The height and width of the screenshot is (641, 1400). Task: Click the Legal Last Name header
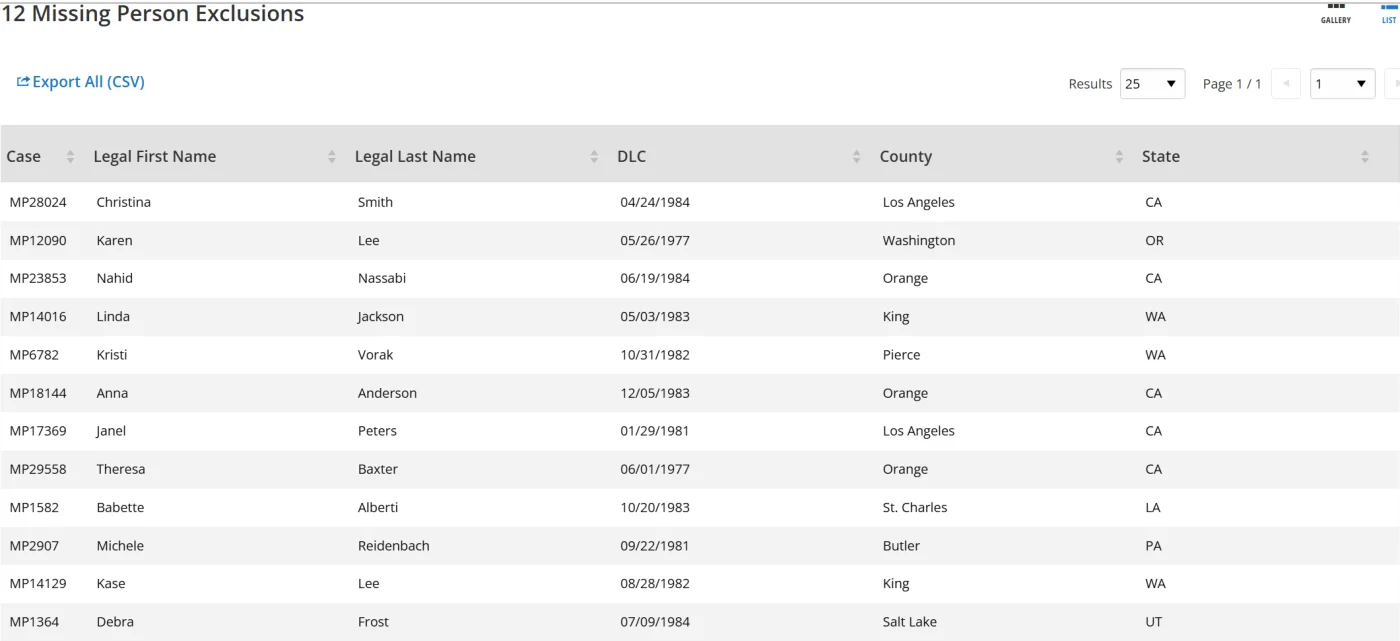coord(415,157)
